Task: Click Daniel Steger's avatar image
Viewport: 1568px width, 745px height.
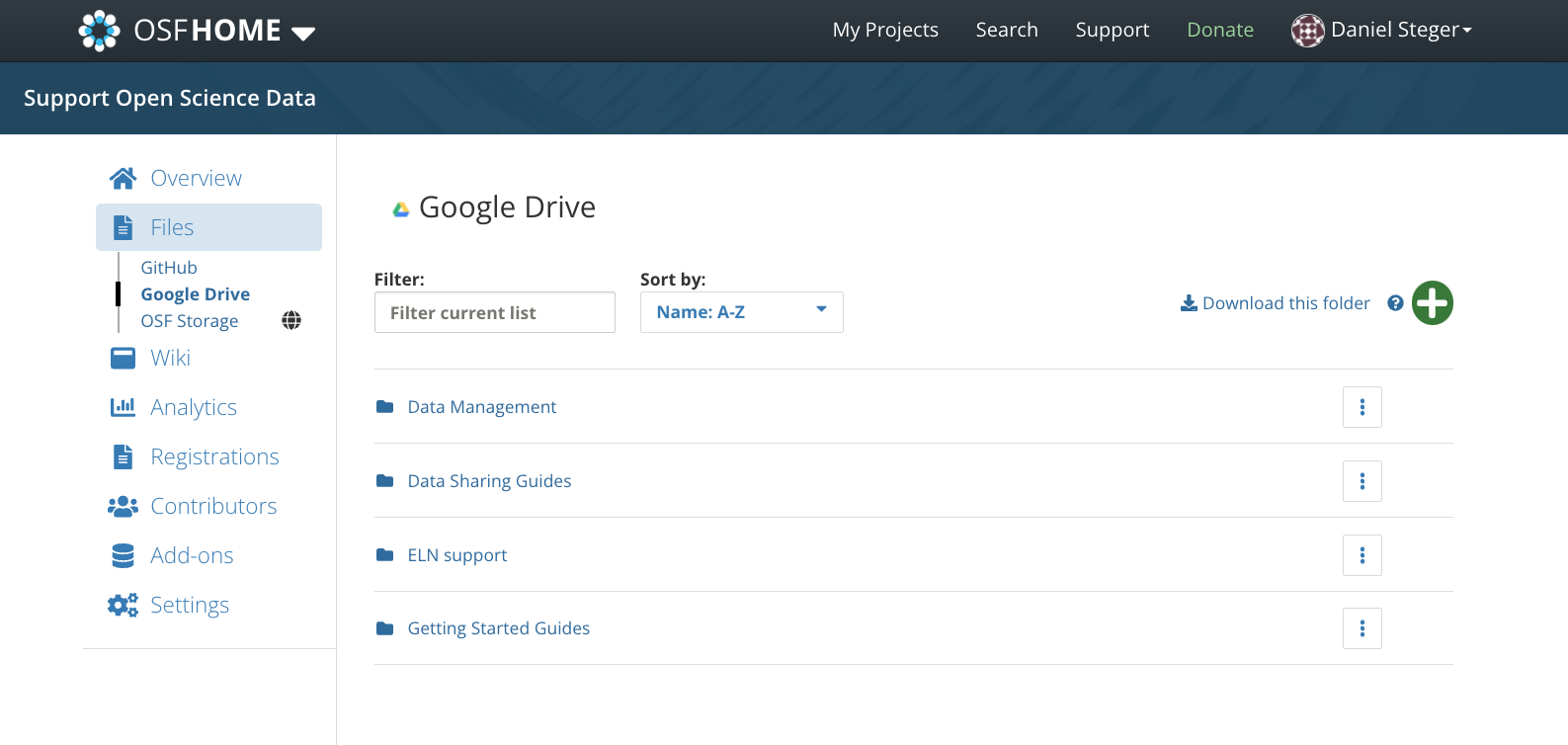Action: point(1307,31)
